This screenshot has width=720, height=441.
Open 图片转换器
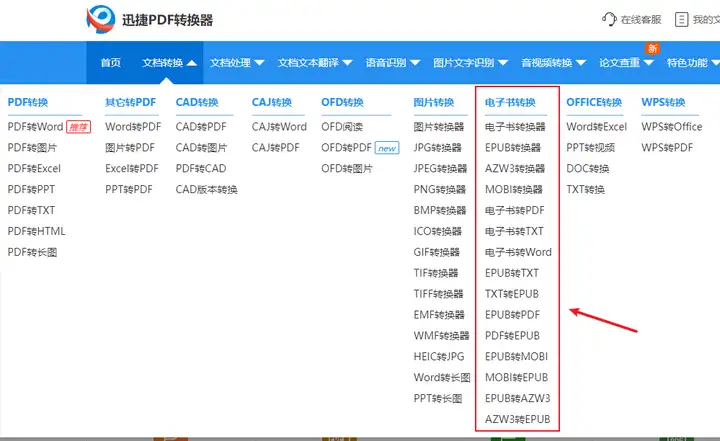(439, 127)
